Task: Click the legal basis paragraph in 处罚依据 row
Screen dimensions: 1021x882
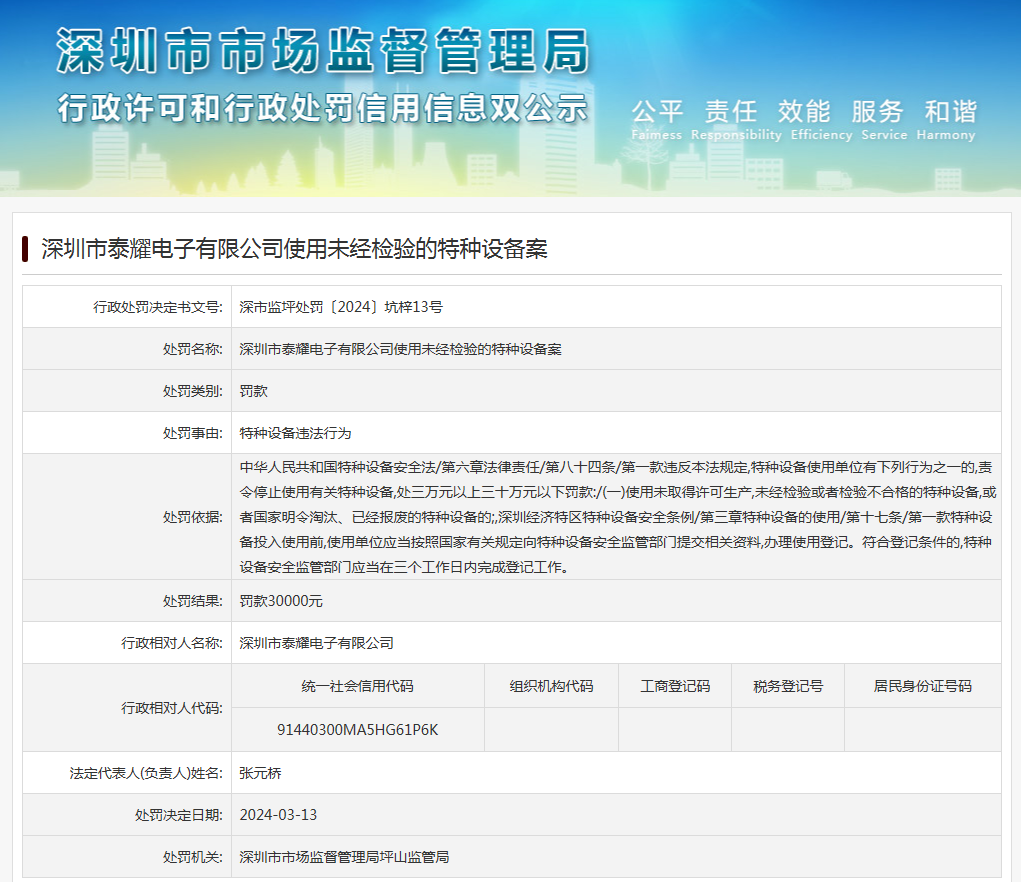Action: [x=617, y=517]
